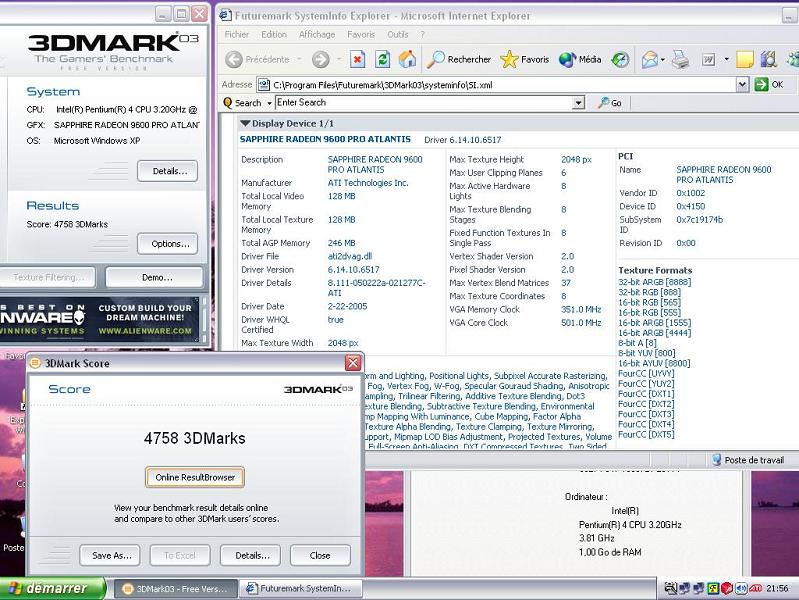Screen dimensions: 799x600
Task: Open the Enter Search combo dropdown arrow
Action: 578,103
